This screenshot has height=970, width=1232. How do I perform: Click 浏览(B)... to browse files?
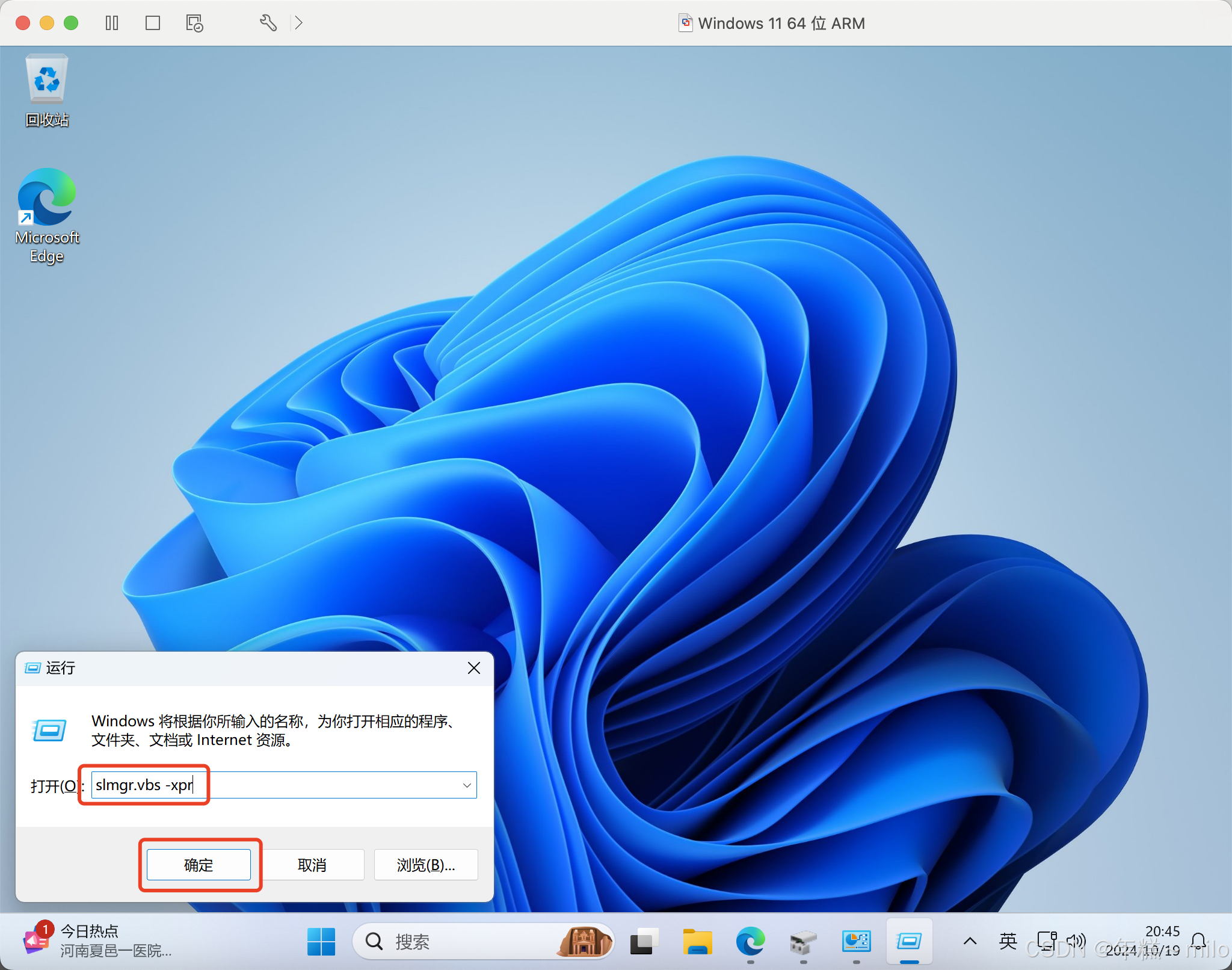pyautogui.click(x=426, y=865)
